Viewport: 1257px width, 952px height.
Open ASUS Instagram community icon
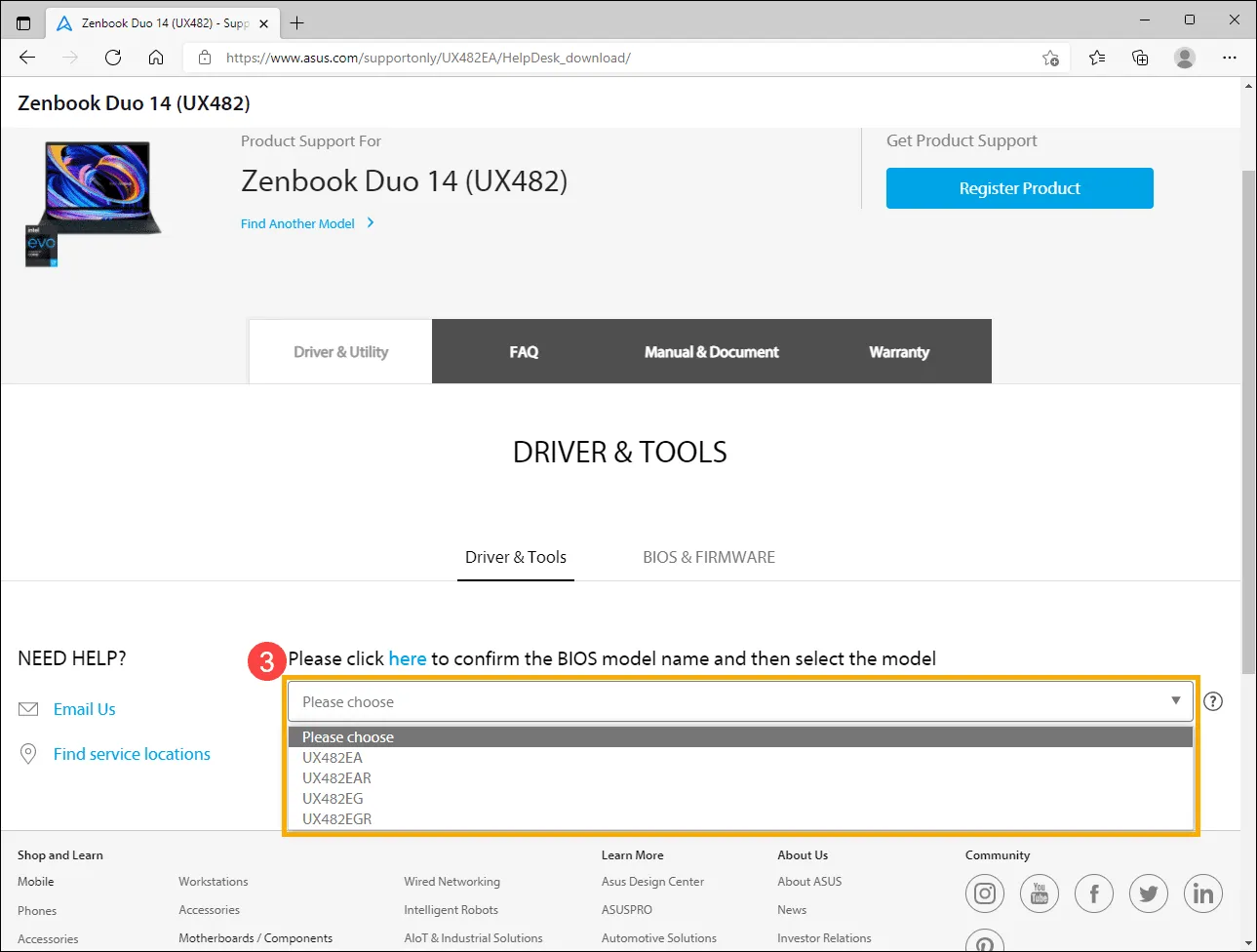click(x=985, y=893)
